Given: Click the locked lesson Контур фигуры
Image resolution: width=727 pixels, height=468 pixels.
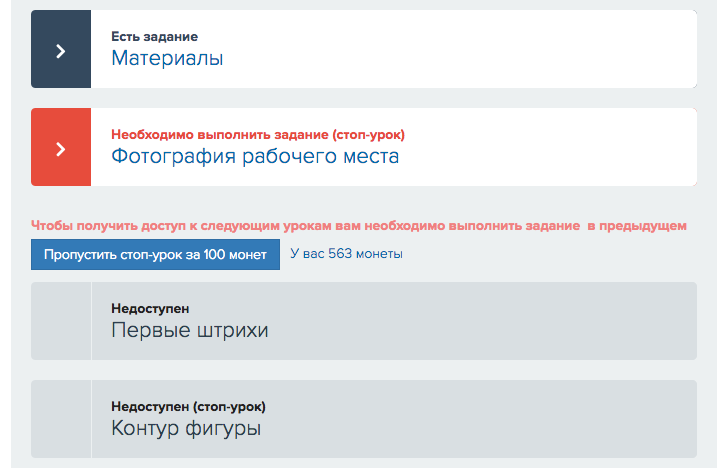Looking at the screenshot, I should [364, 419].
